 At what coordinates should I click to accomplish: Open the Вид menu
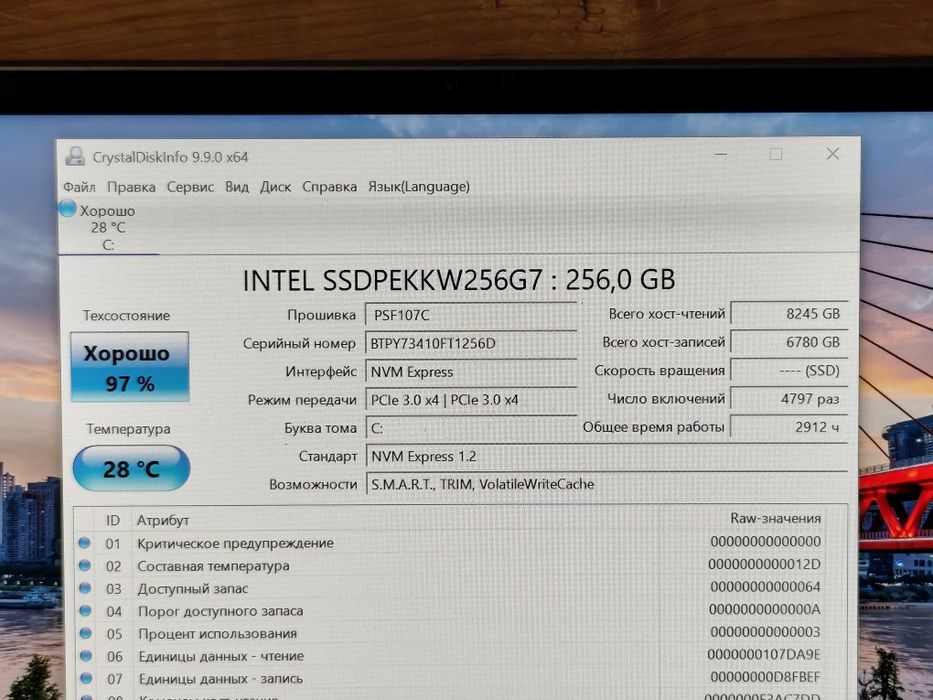(x=237, y=187)
